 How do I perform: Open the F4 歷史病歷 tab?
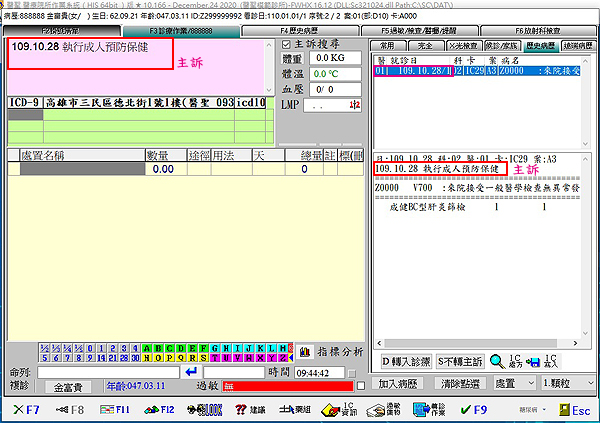(305, 31)
